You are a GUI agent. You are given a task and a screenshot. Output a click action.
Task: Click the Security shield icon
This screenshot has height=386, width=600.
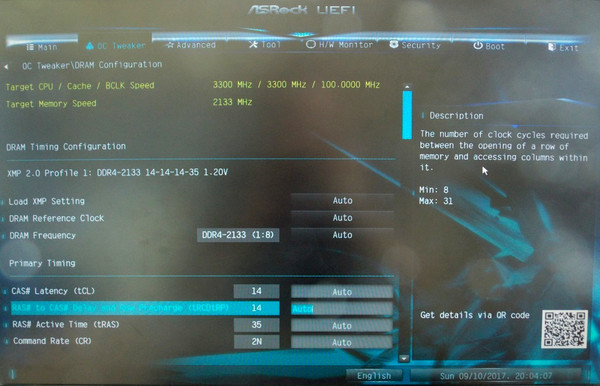tap(393, 45)
